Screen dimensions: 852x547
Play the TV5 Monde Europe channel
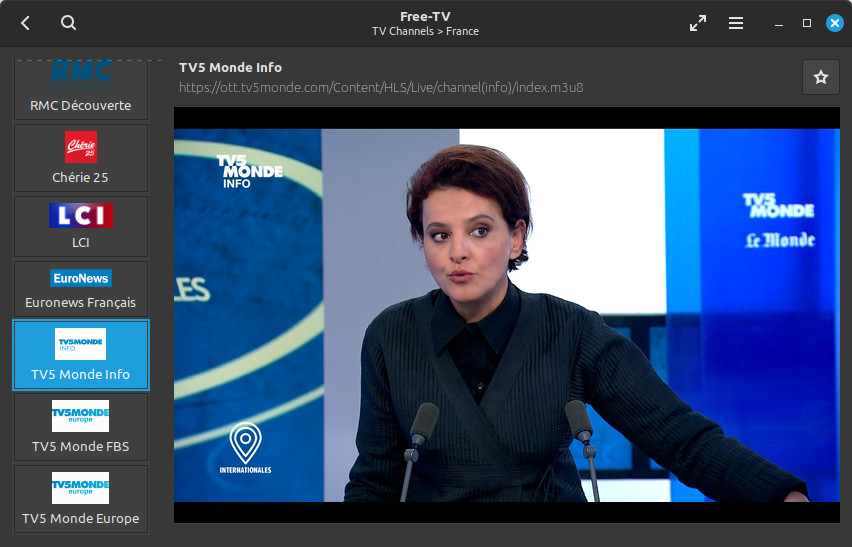point(81,499)
